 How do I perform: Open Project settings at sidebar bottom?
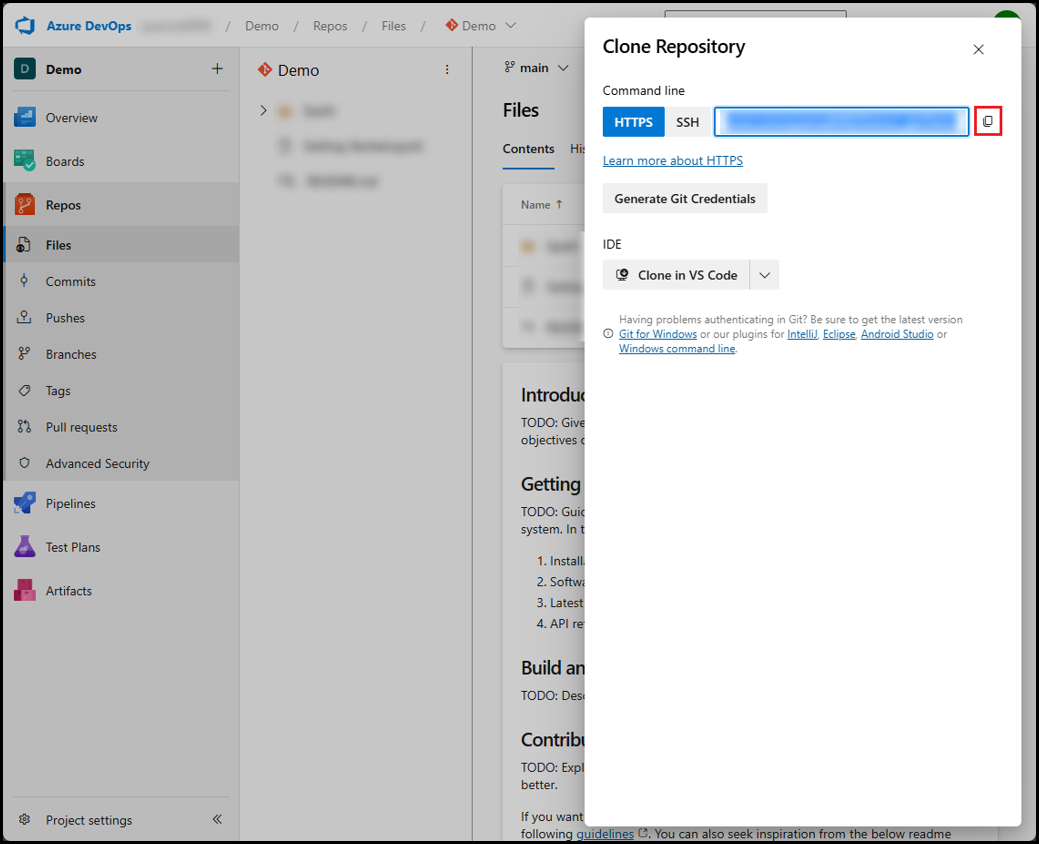(89, 820)
